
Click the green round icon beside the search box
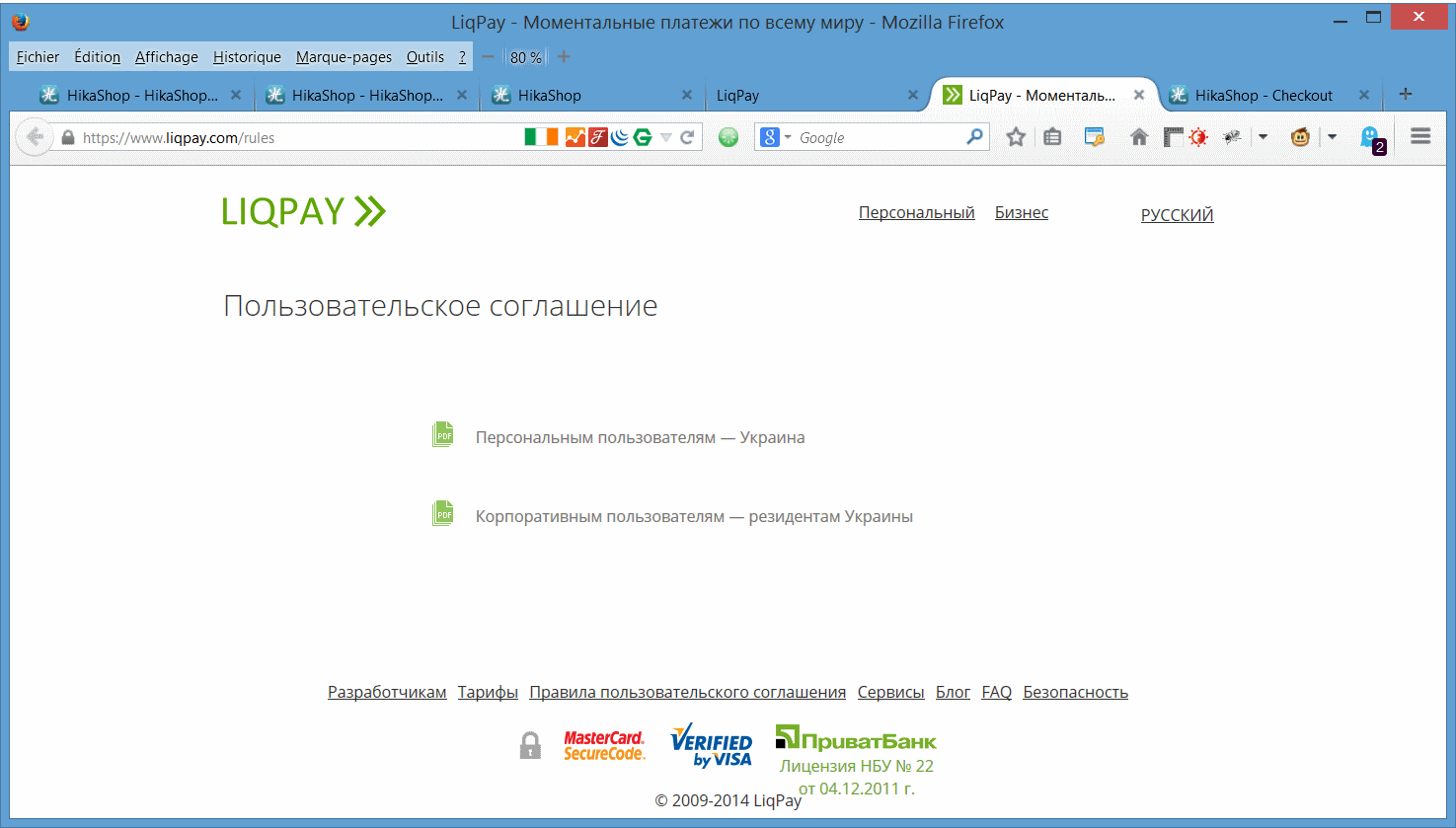click(728, 137)
